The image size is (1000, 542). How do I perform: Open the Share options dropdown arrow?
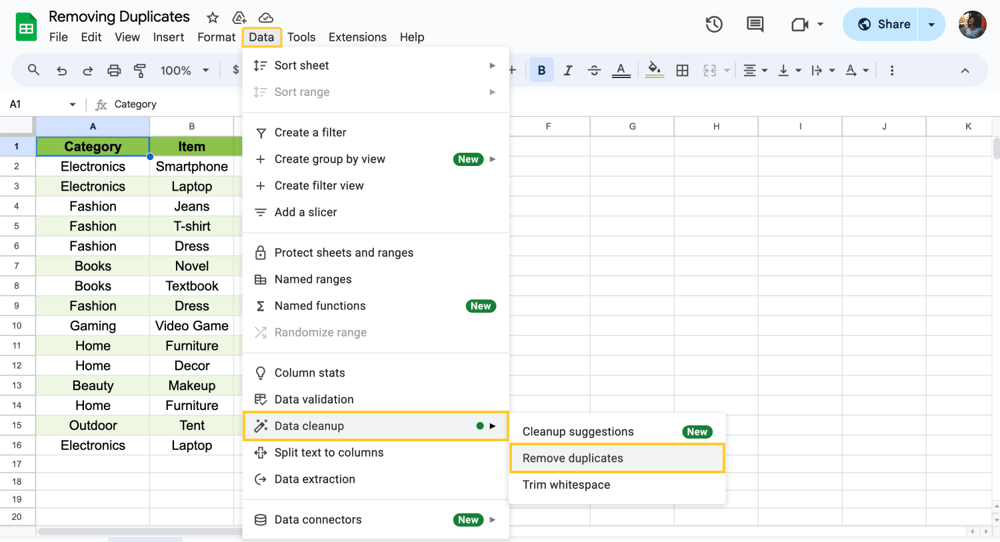(931, 24)
